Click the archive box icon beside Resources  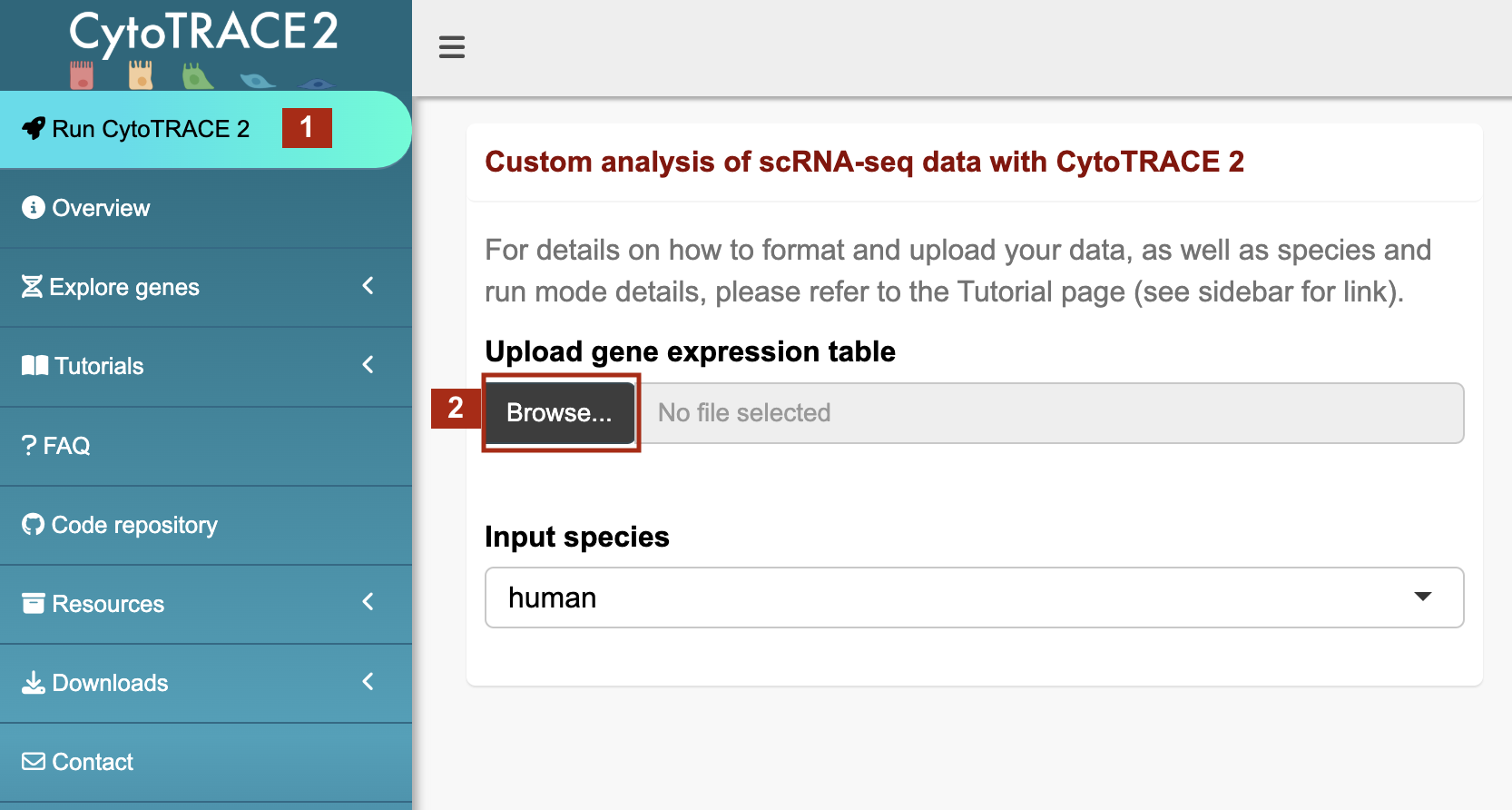click(34, 604)
